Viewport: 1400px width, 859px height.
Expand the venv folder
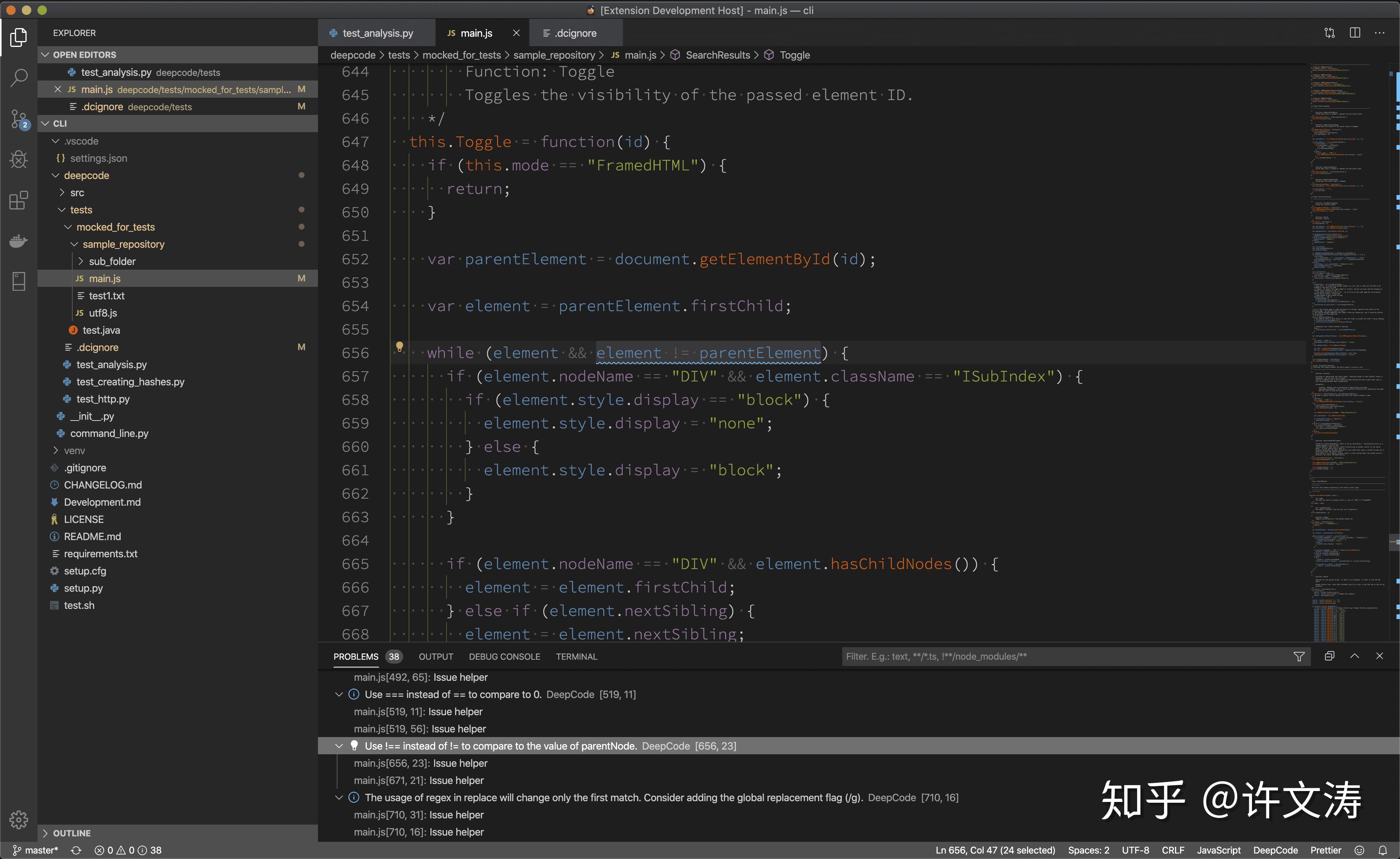pos(56,450)
